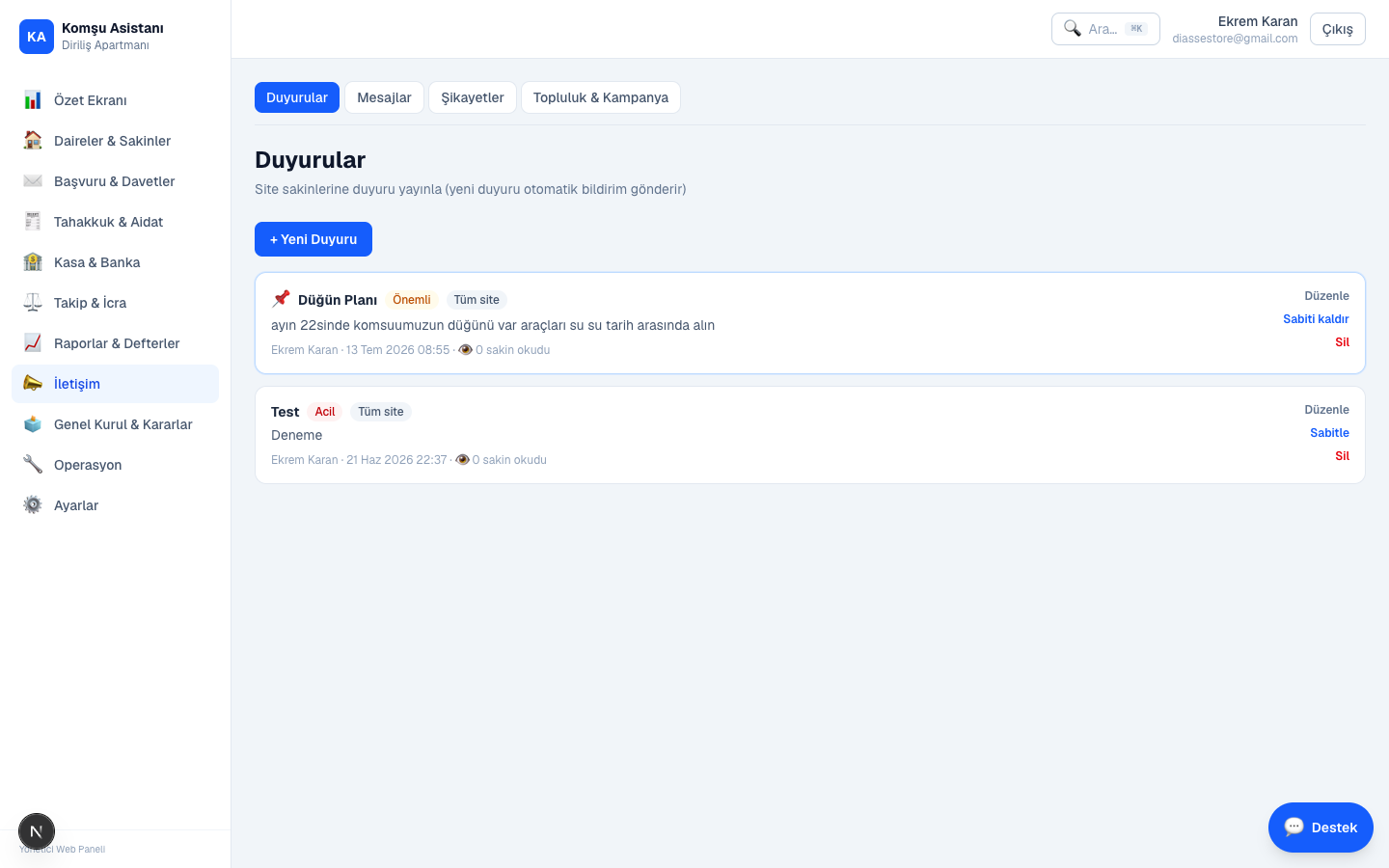Viewport: 1389px width, 868px height.
Task: Click the round N badge bottom-left
Action: click(37, 831)
